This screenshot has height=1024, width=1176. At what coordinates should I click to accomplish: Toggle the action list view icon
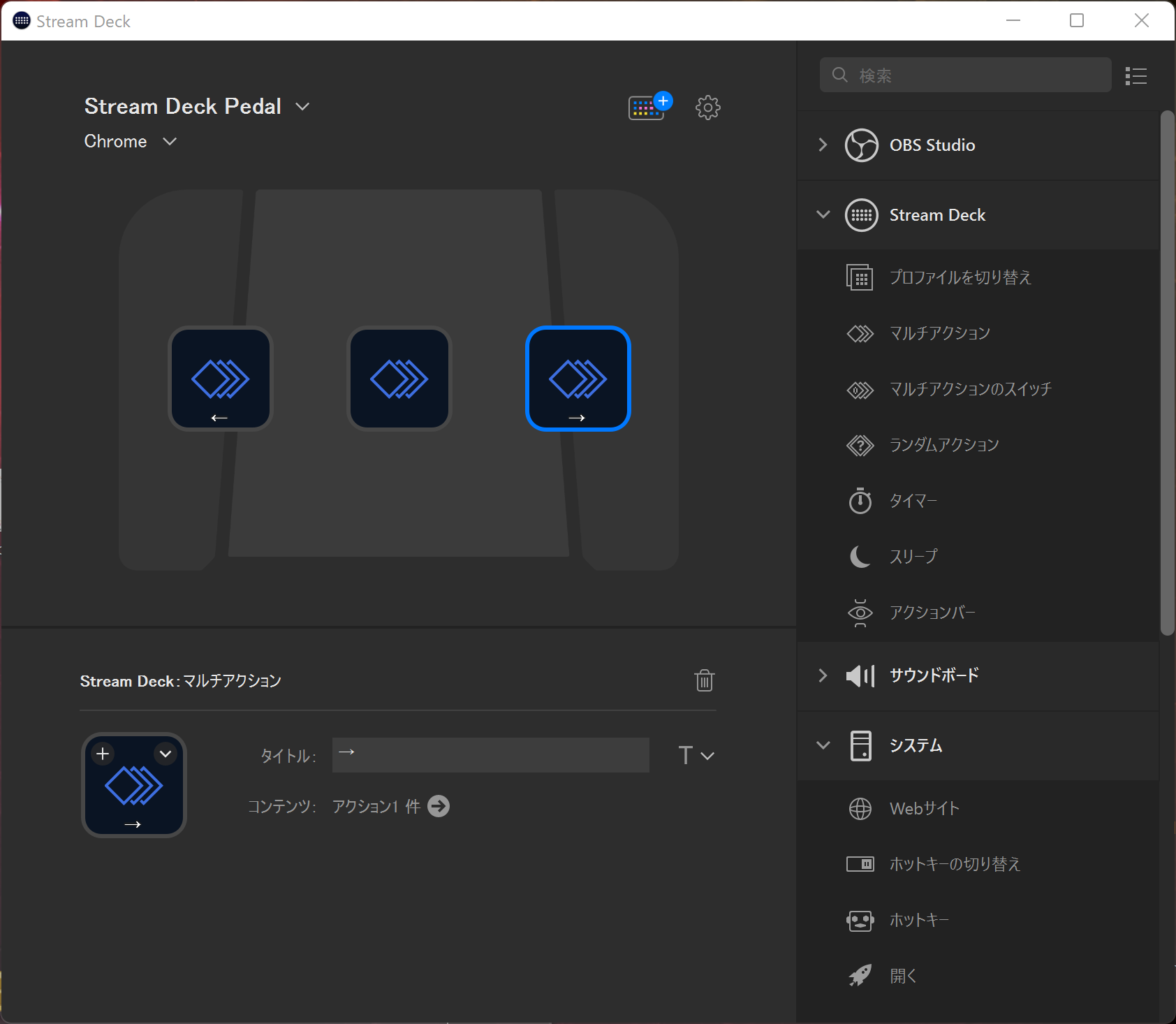pos(1136,75)
